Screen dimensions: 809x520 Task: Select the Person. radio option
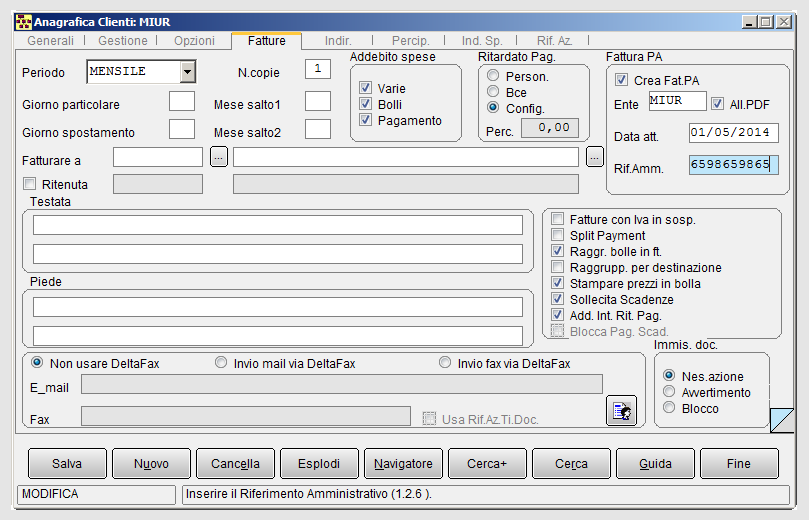(493, 75)
